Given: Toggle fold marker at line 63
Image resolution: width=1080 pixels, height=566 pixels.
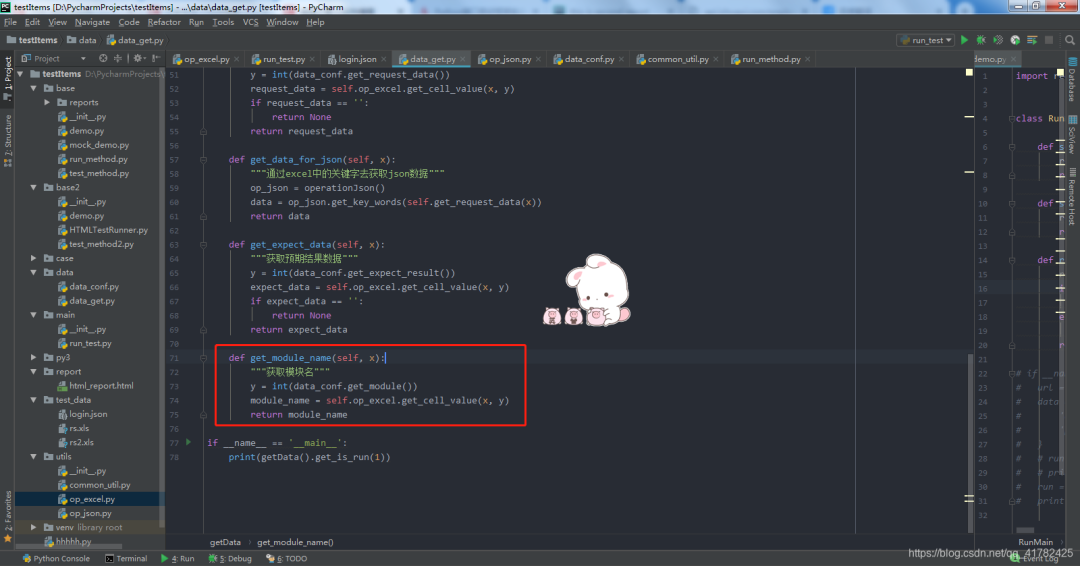Looking at the screenshot, I should (x=203, y=244).
